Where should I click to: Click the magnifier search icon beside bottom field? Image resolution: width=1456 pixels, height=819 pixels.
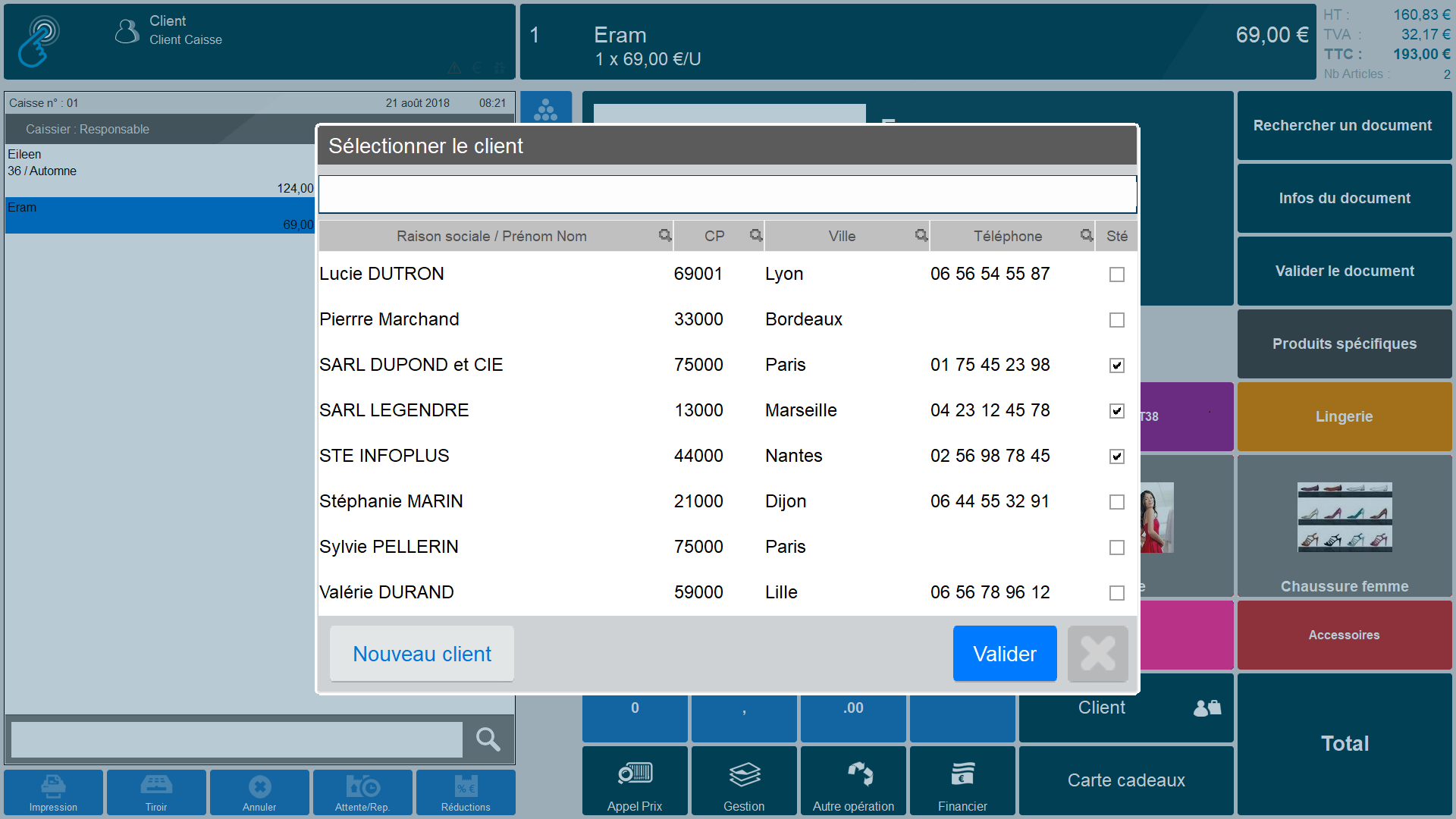(x=488, y=739)
